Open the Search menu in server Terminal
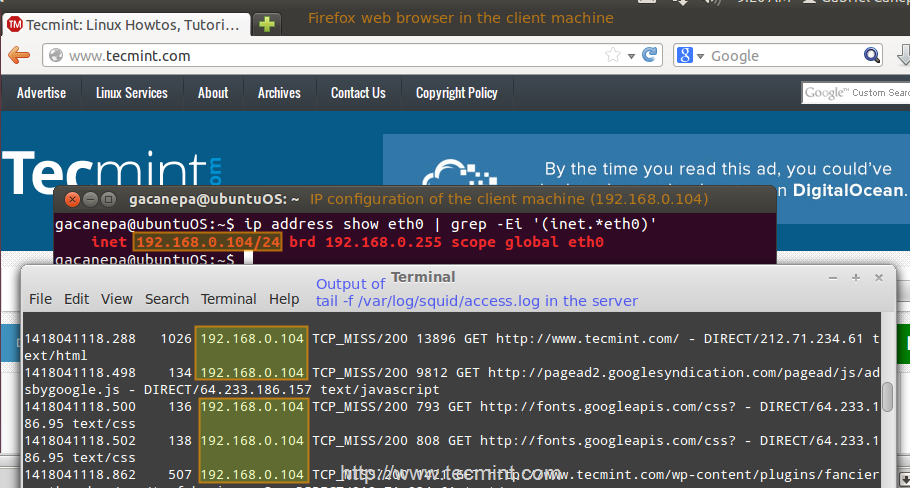Screen dimensions: 910x488 click(167, 299)
